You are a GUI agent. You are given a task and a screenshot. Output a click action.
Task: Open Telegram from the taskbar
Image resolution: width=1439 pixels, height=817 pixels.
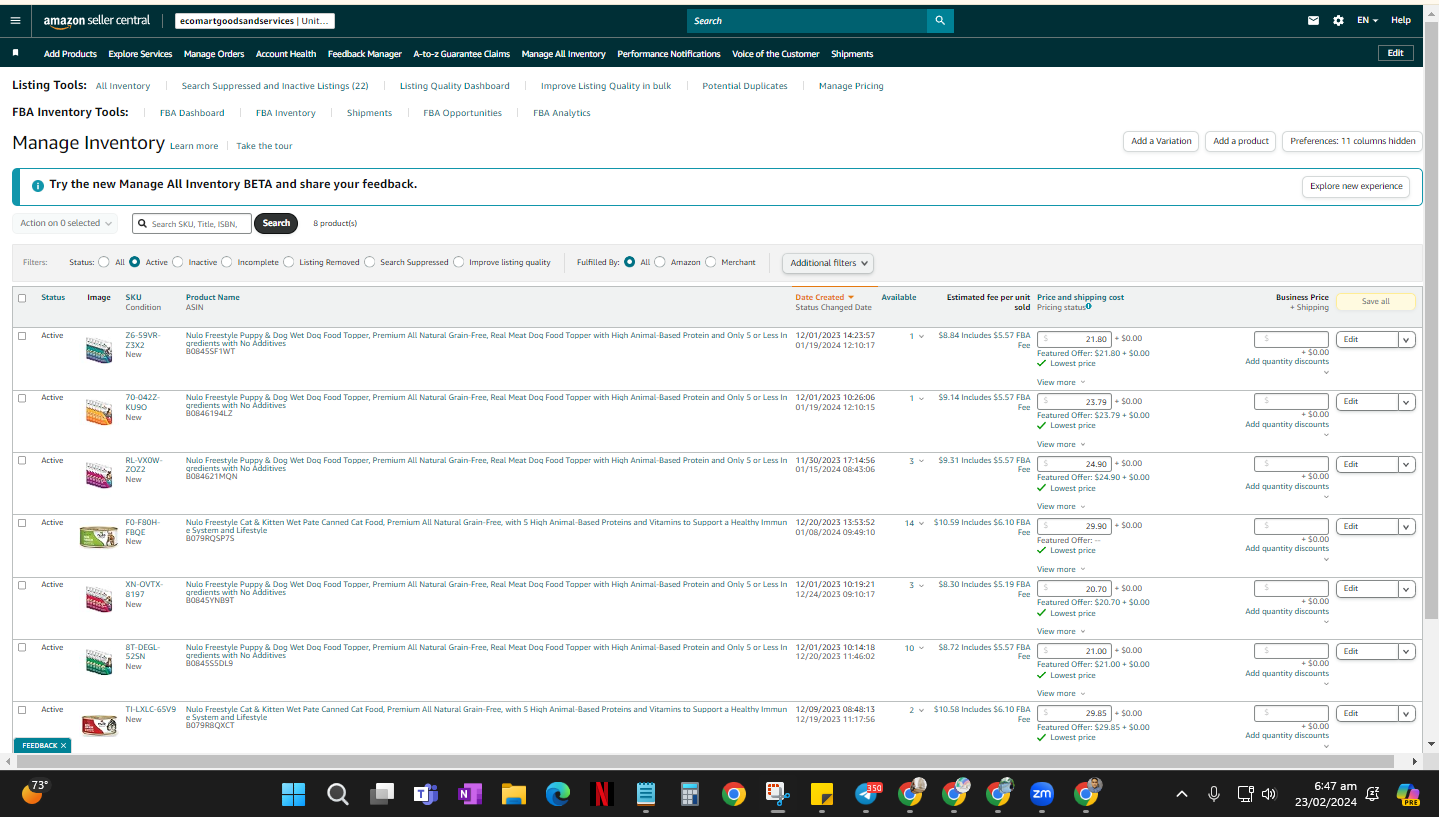pos(868,794)
